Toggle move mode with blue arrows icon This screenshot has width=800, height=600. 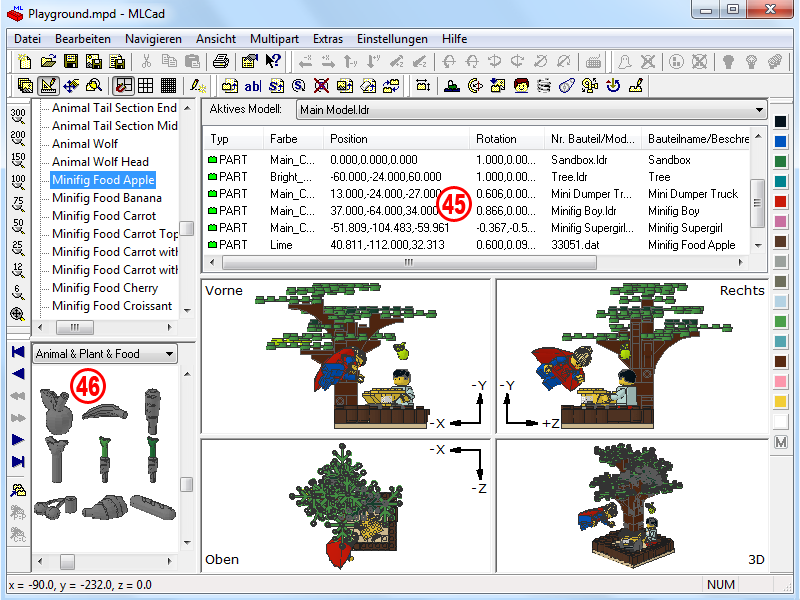71,86
